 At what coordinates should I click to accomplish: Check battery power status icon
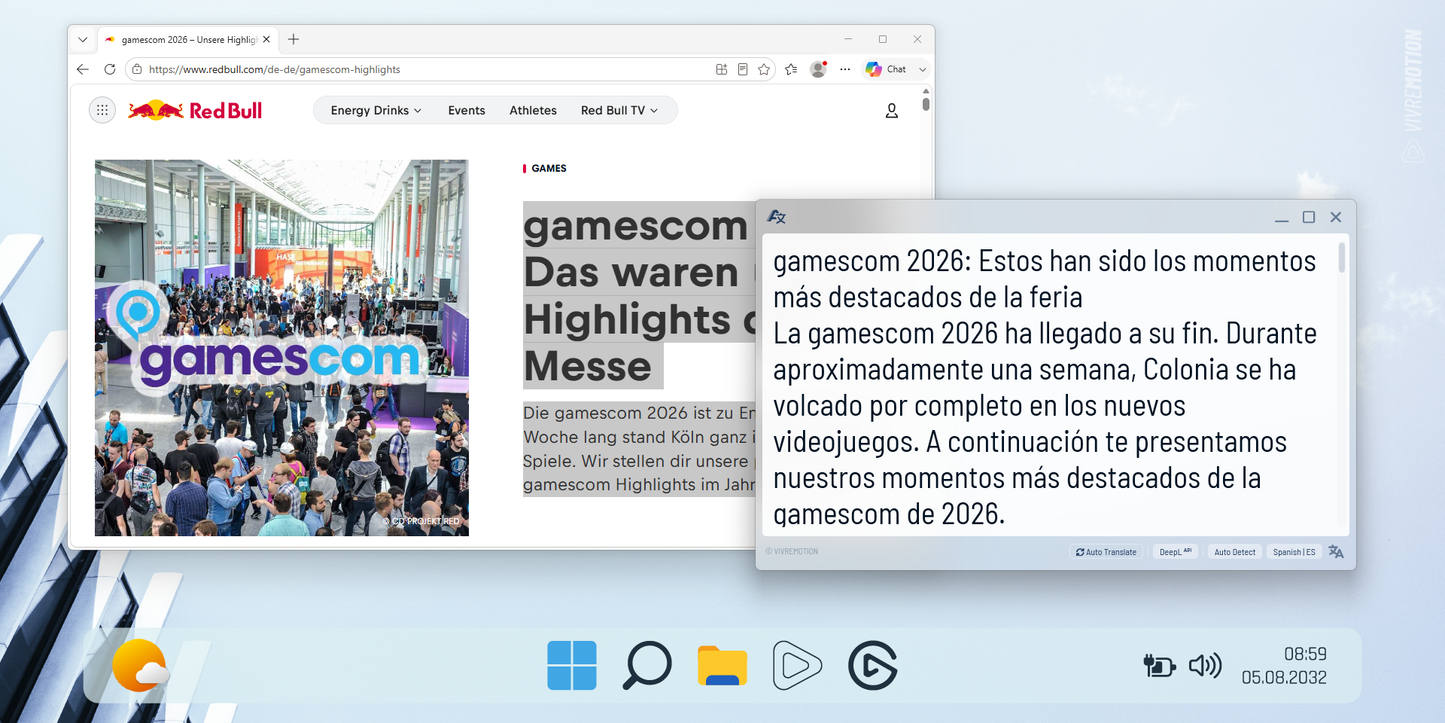click(x=1159, y=666)
